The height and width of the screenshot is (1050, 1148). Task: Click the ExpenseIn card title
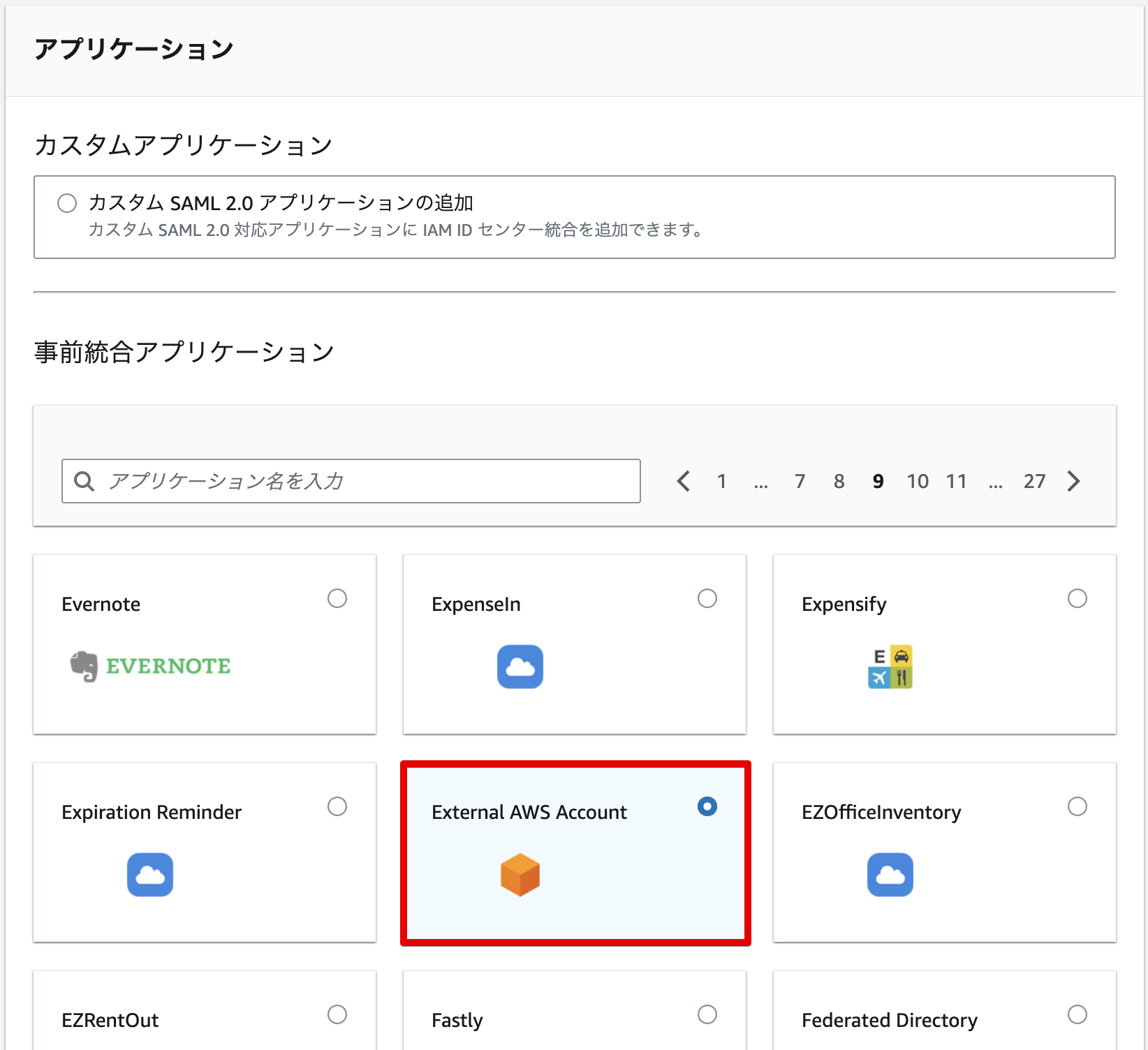point(476,604)
